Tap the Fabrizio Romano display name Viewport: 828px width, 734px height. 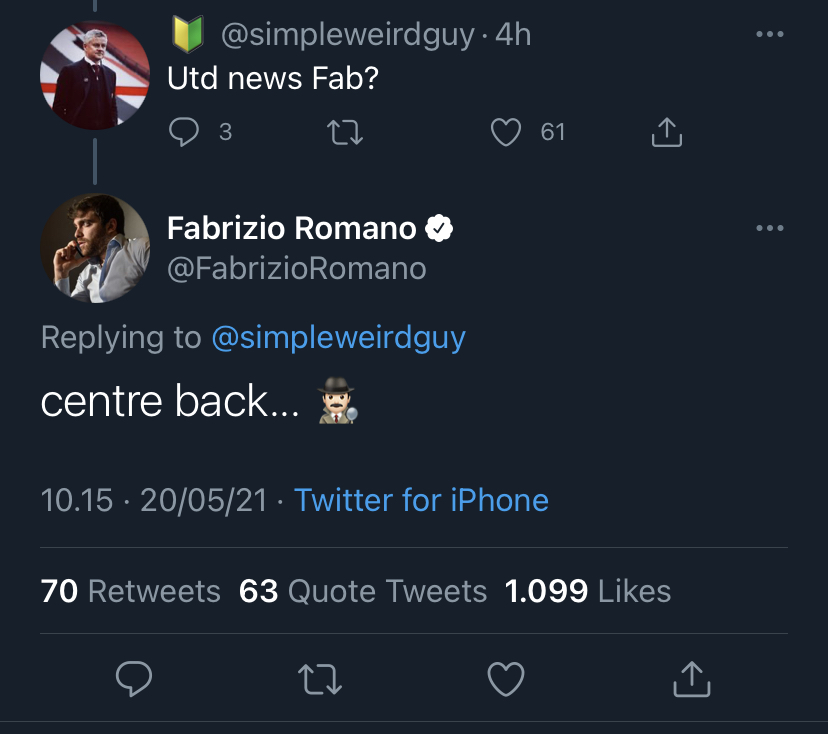[291, 229]
